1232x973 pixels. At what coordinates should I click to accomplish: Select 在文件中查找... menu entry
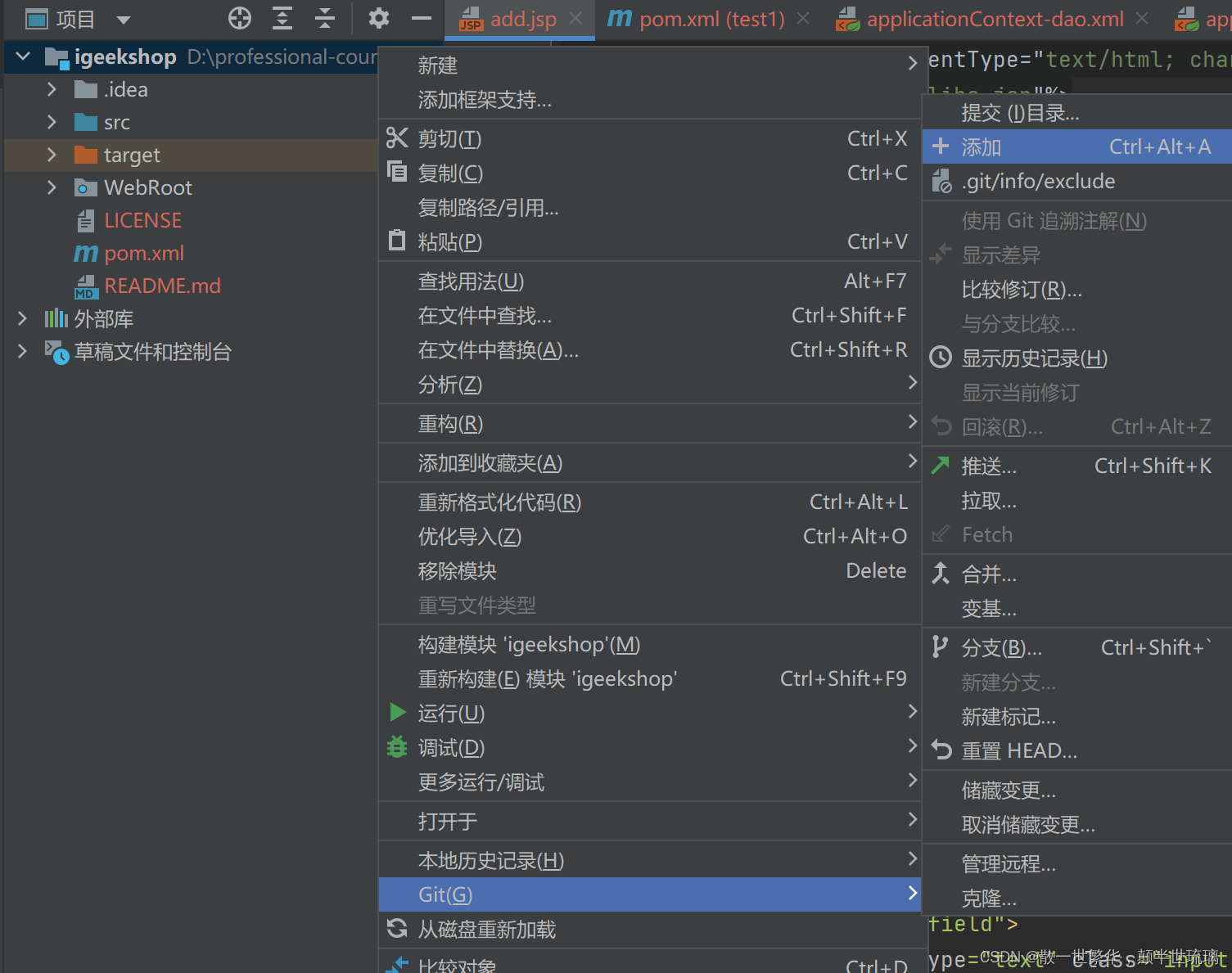click(x=650, y=315)
